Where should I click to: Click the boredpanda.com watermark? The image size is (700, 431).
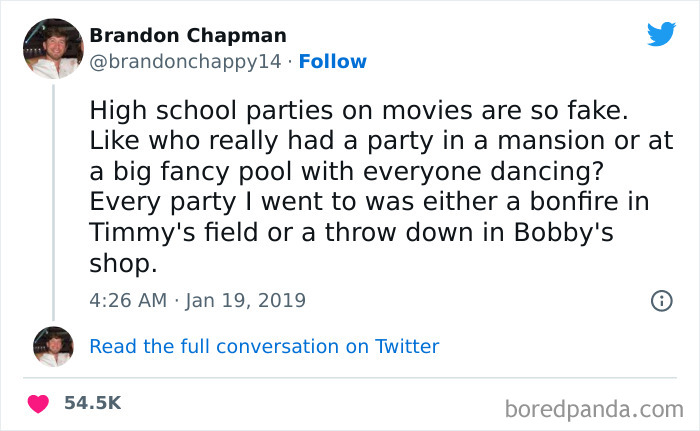[x=594, y=407]
